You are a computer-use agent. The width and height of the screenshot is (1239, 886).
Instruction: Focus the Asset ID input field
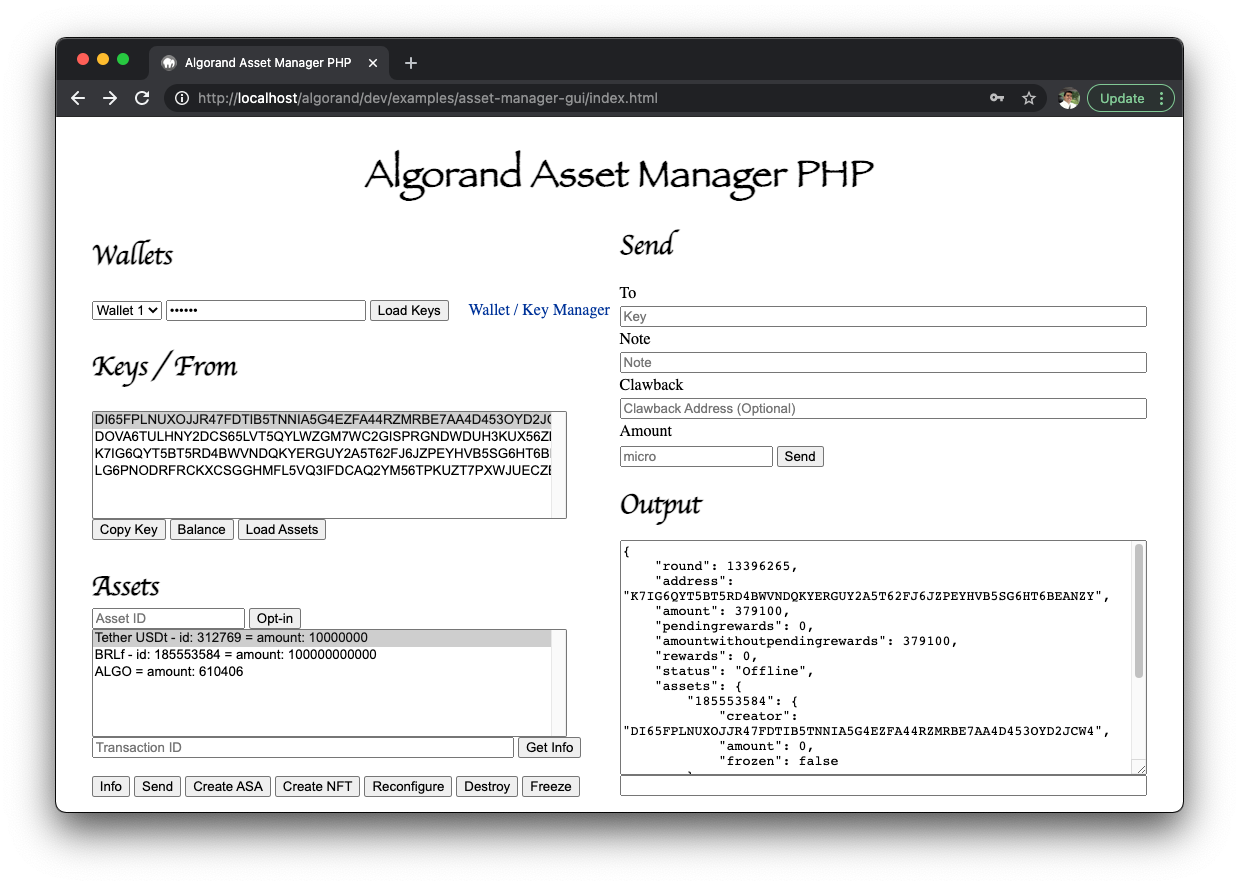[x=168, y=619]
